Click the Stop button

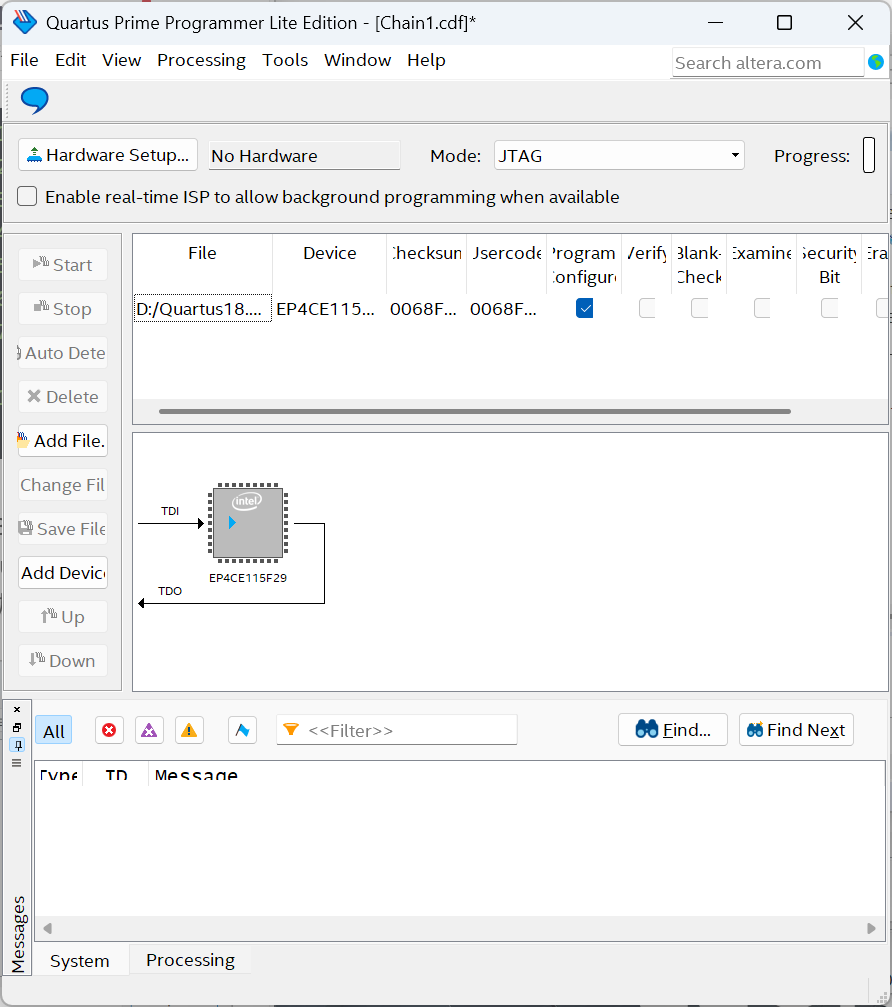tap(63, 309)
